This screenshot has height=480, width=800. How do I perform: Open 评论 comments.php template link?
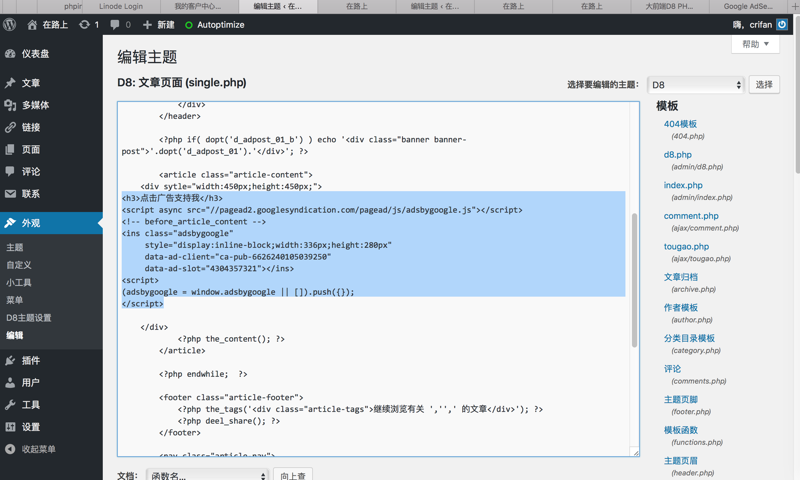(672, 369)
